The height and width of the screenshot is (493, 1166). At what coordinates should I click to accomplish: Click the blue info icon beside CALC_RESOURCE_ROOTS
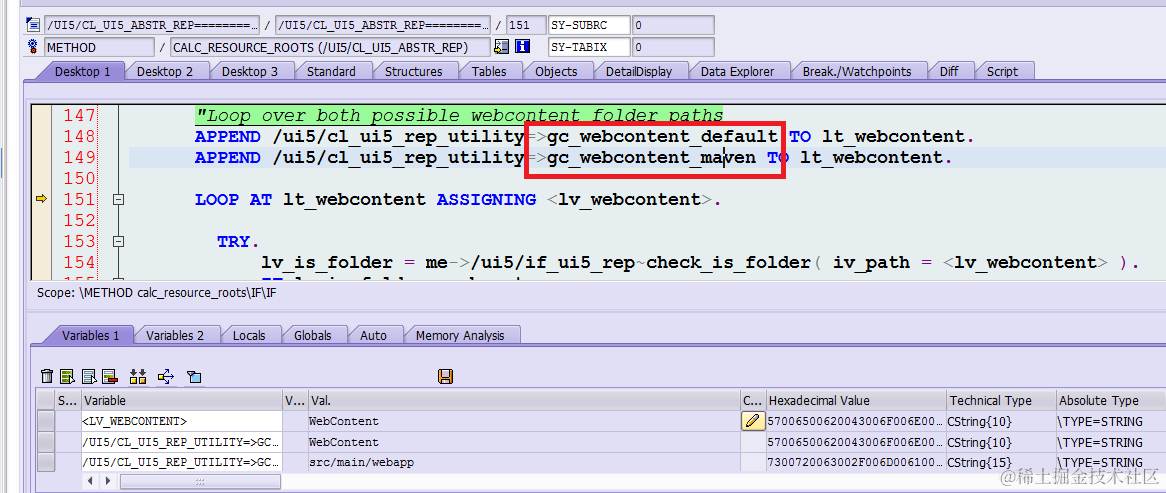522,47
